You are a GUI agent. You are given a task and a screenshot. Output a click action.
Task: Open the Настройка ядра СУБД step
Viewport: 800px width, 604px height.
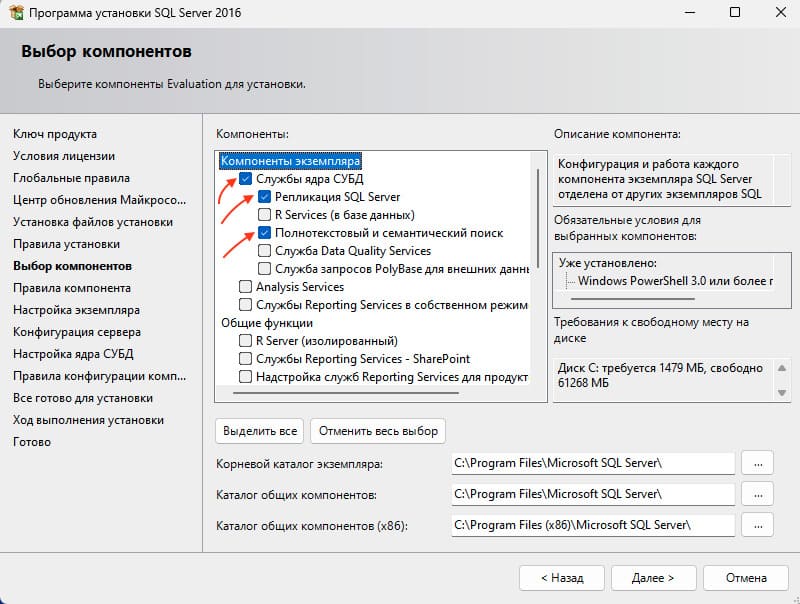[73, 354]
